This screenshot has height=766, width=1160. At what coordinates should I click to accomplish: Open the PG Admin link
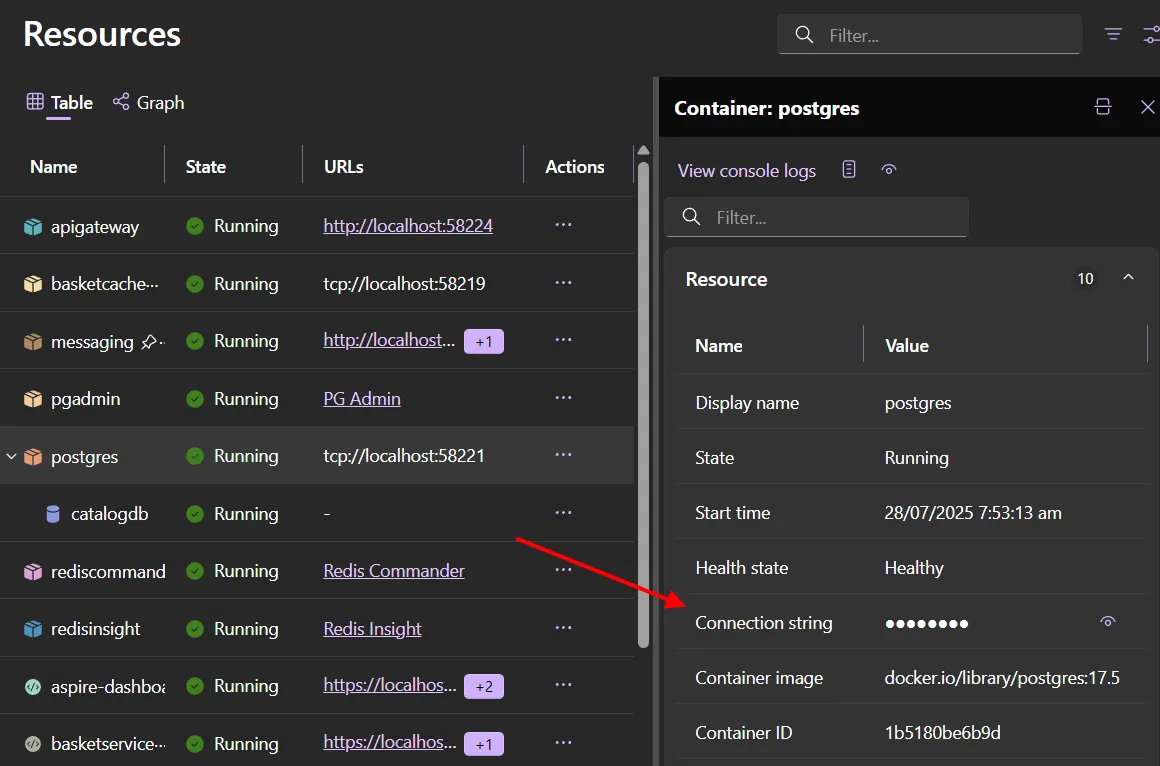point(362,398)
